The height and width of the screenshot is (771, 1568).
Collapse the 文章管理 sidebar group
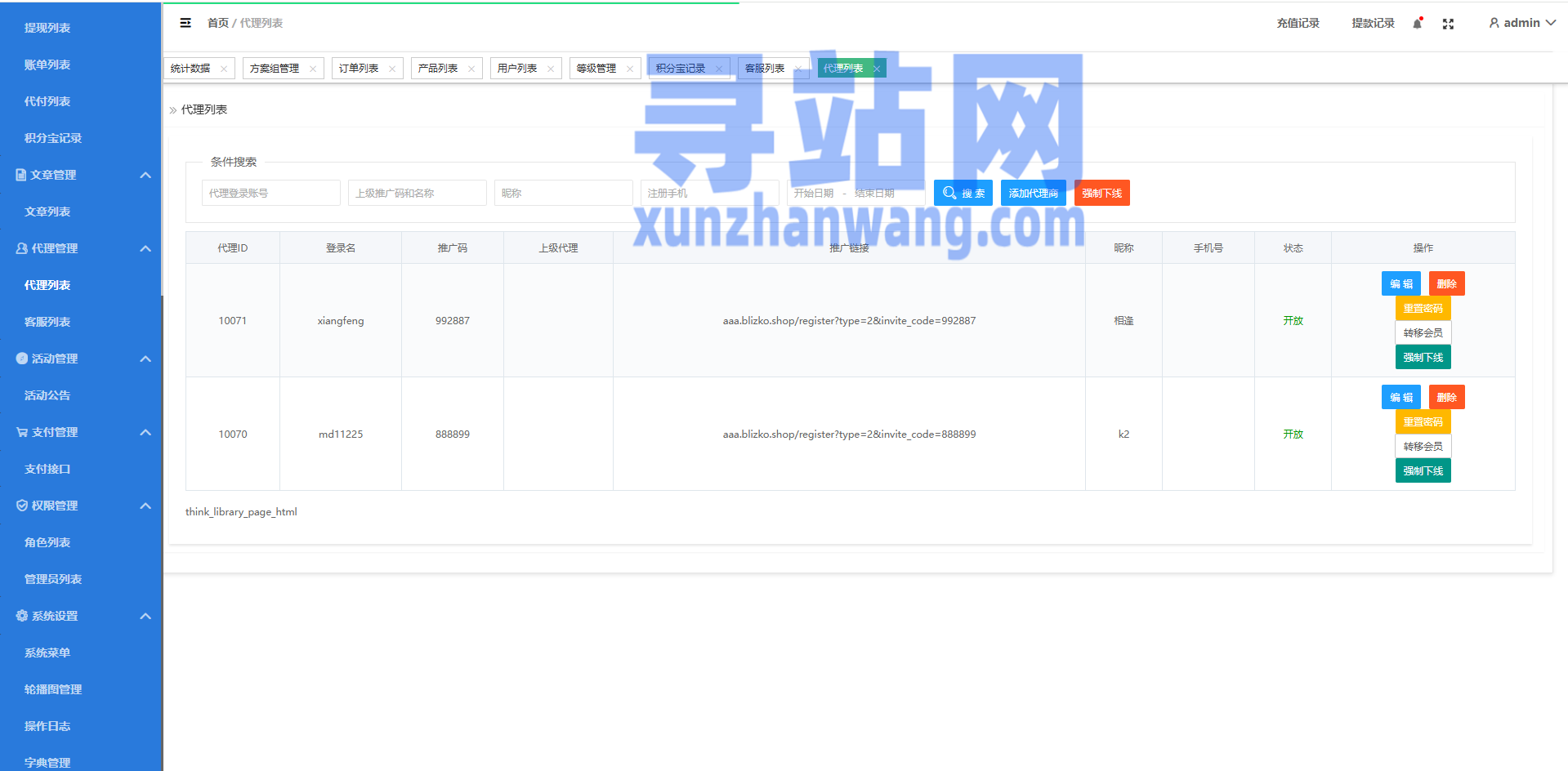145,175
